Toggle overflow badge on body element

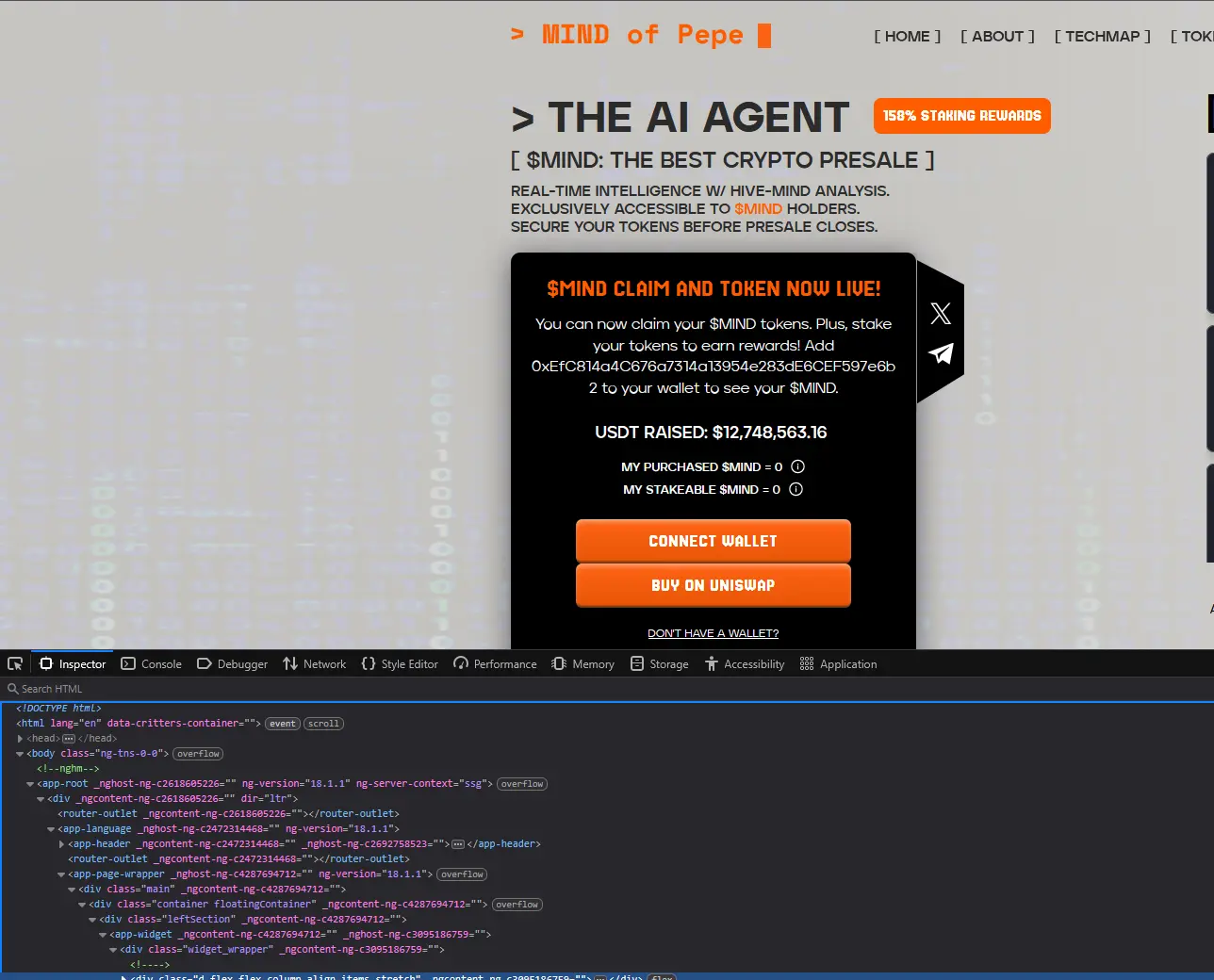coord(198,754)
